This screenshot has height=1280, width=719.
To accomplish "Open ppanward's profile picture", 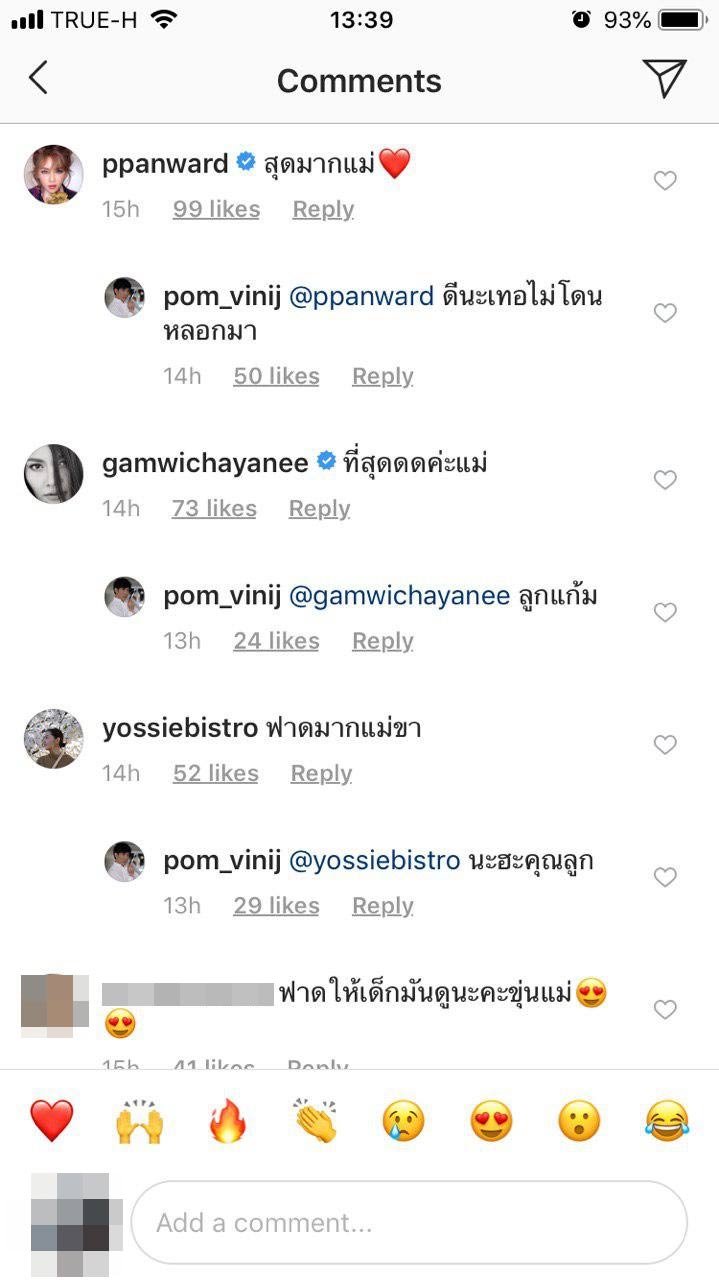I will pyautogui.click(x=53, y=174).
